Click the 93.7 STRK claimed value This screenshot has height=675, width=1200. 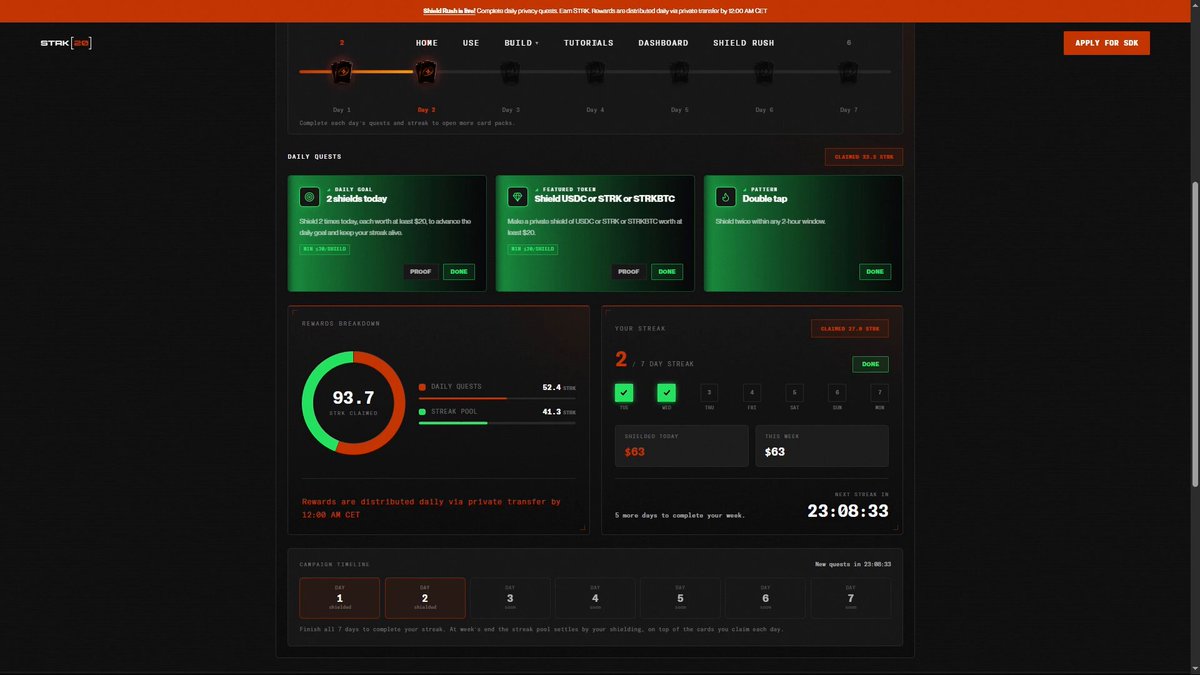pos(353,398)
